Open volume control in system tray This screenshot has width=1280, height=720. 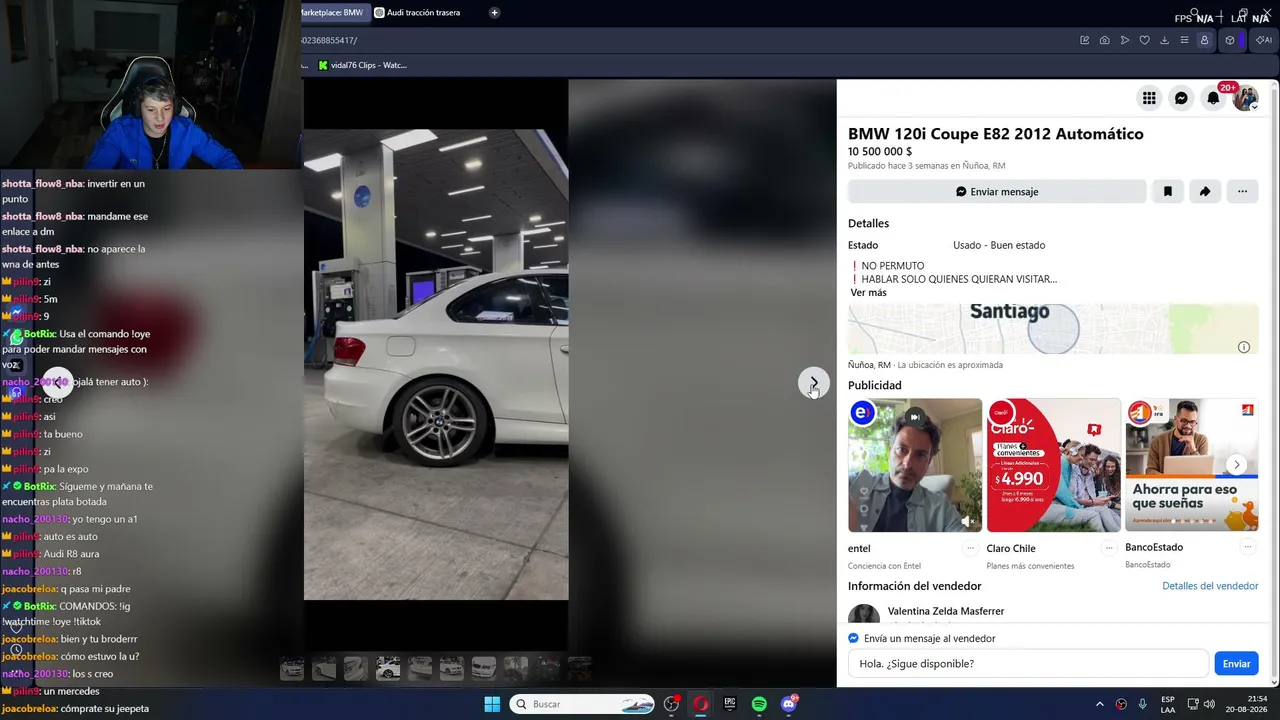pos(1209,704)
